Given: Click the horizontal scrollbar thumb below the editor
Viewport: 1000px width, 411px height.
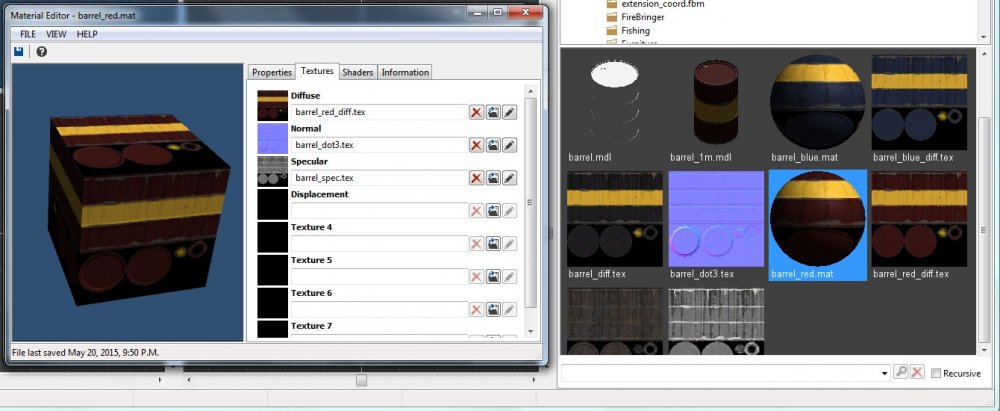Looking at the screenshot, I should click(362, 380).
